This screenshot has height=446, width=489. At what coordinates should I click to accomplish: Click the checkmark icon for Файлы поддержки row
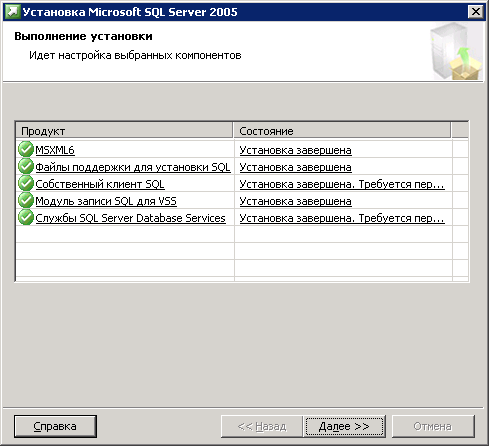tap(26, 166)
